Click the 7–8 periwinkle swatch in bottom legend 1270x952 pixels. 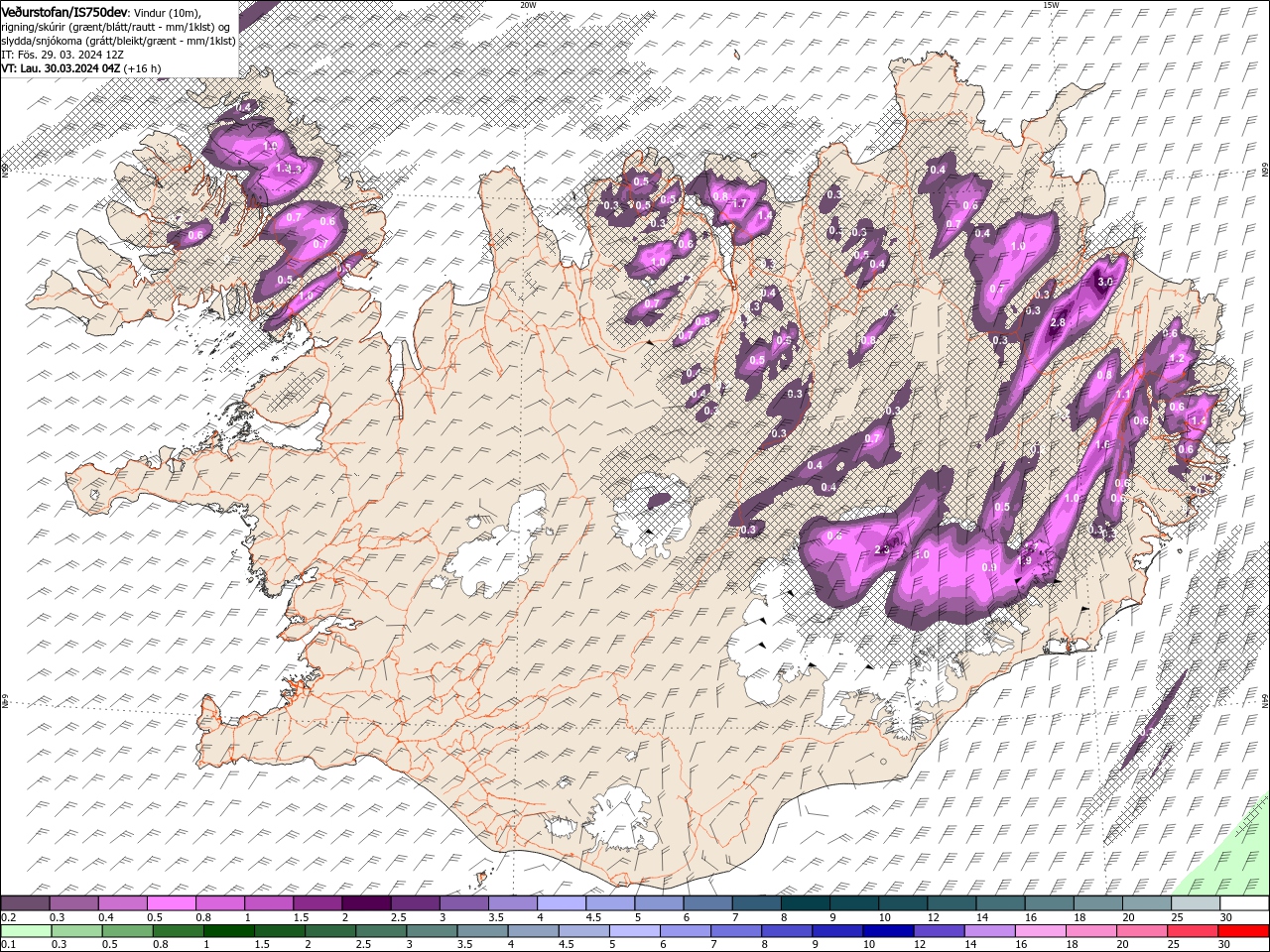(736, 931)
